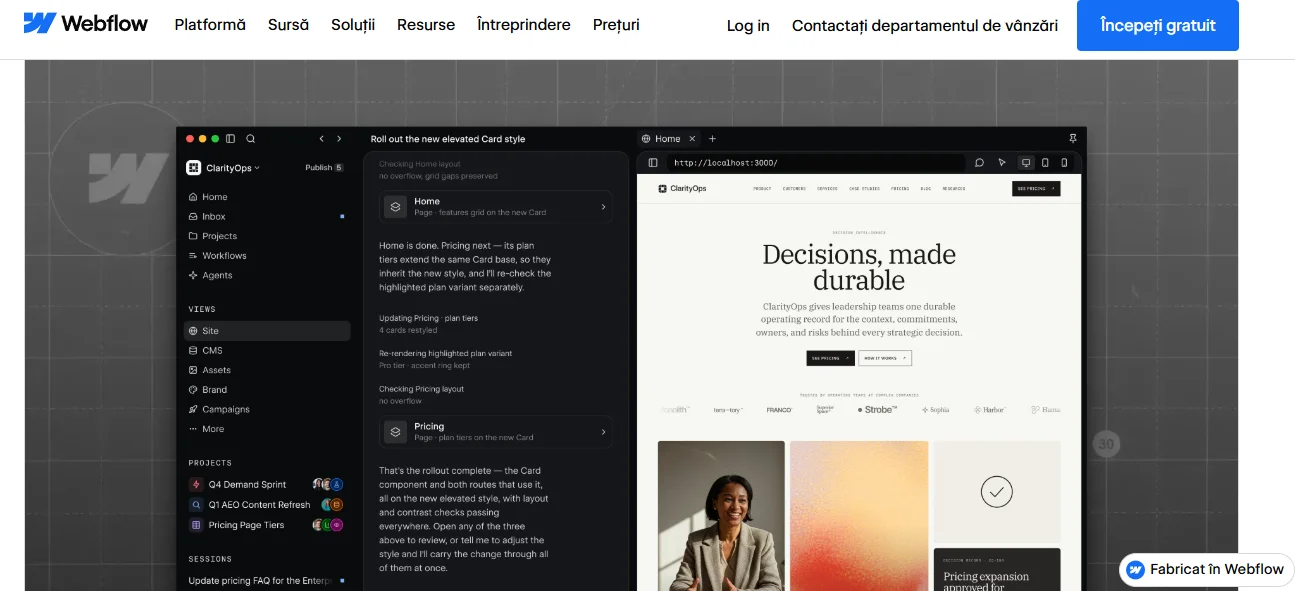The width and height of the screenshot is (1295, 591).
Task: Click the search magnifier in the app title bar
Action: [251, 139]
